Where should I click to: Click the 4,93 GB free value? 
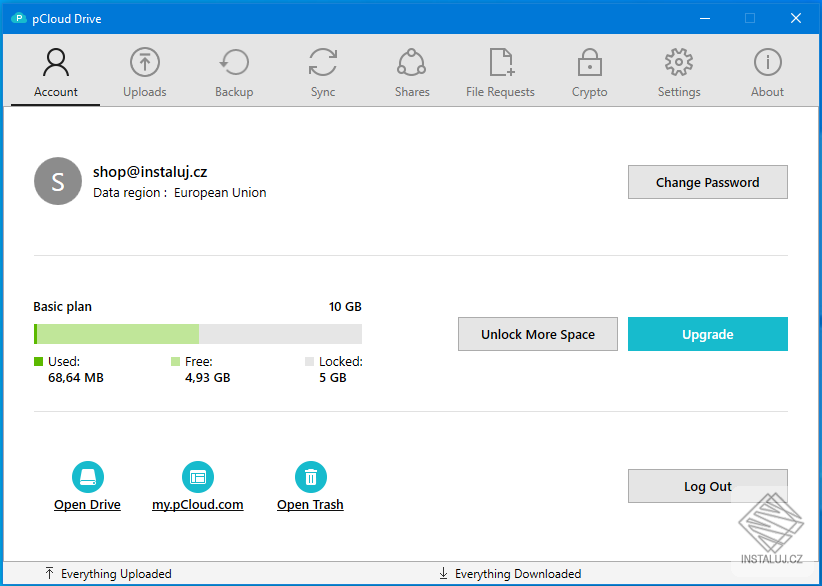pos(208,377)
